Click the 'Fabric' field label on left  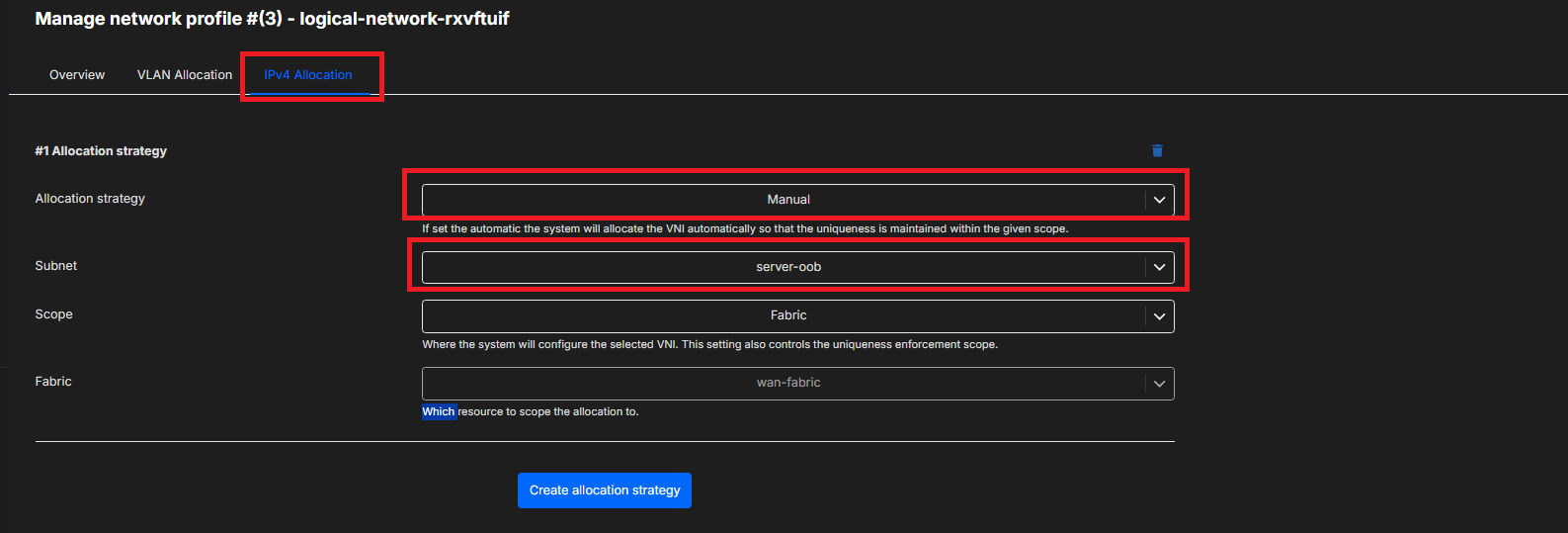(x=53, y=382)
